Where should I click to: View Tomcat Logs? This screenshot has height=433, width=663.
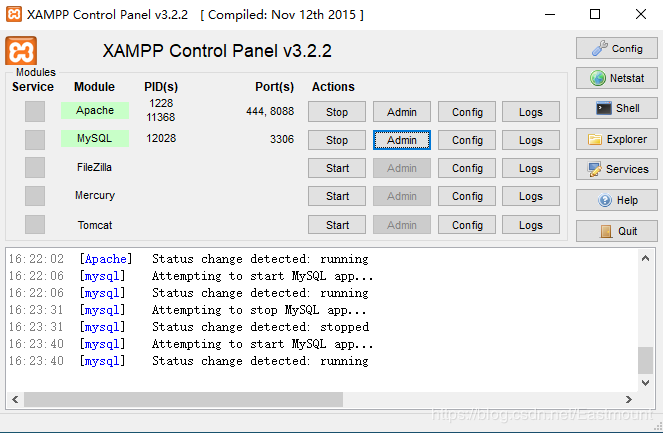pyautogui.click(x=531, y=225)
